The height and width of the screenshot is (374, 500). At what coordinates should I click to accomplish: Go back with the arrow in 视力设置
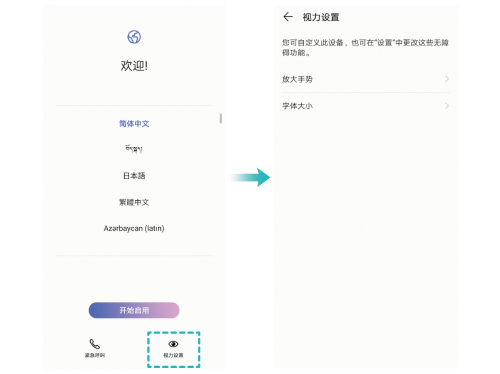click(288, 17)
